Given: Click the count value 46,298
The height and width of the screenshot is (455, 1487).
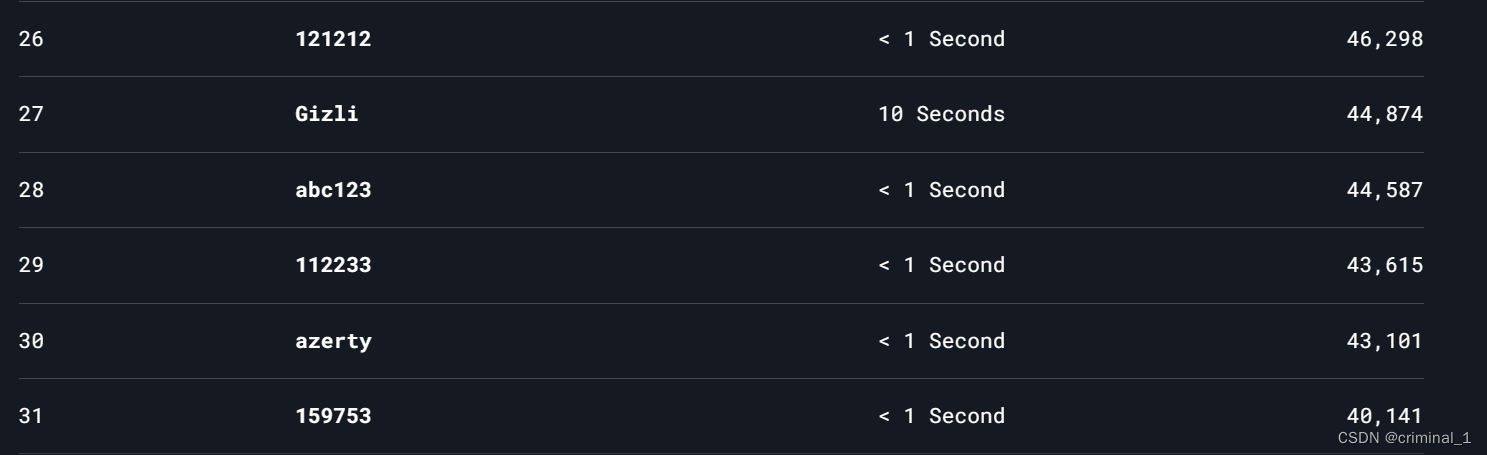Looking at the screenshot, I should coord(1384,39).
